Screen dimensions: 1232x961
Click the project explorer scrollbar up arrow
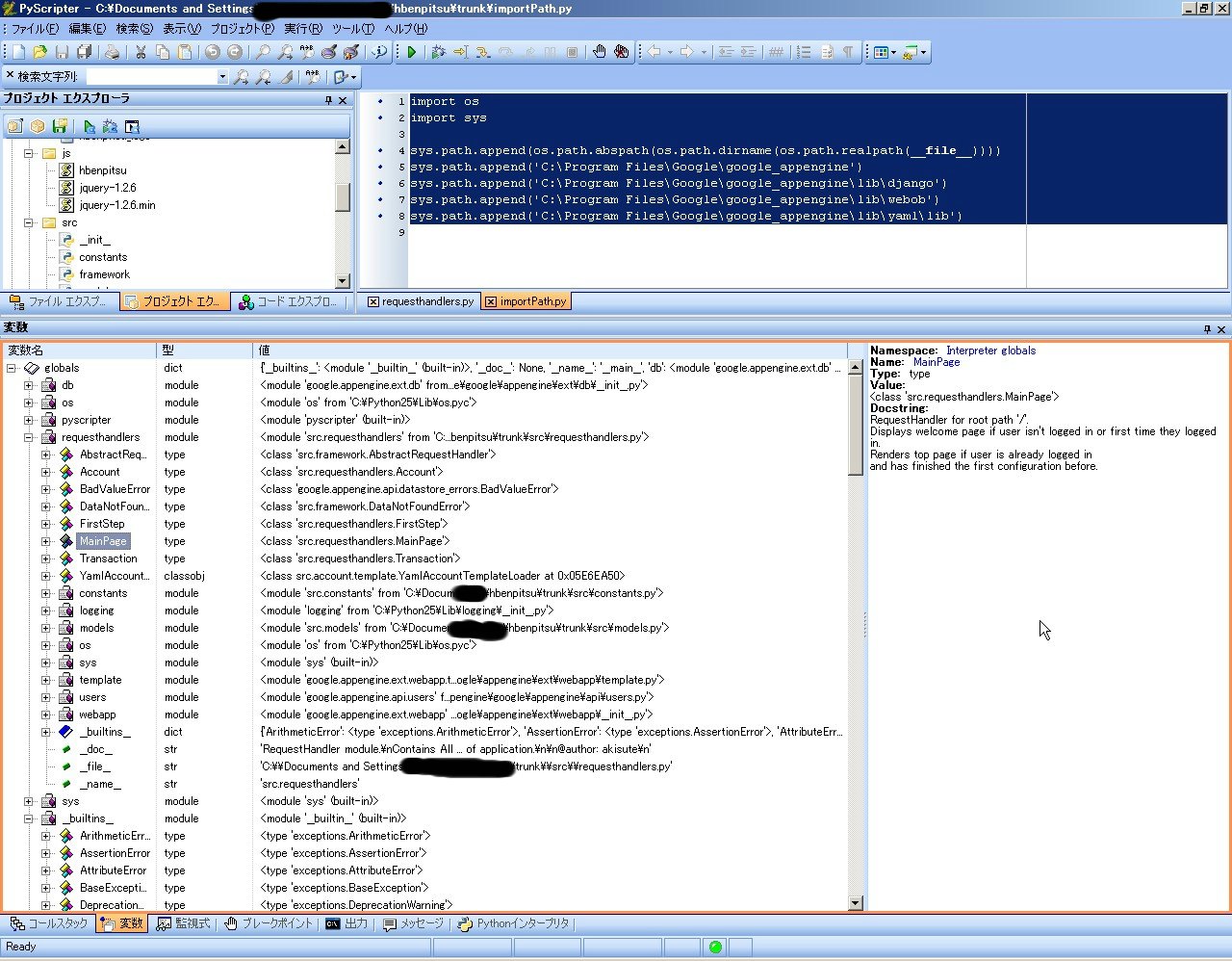pyautogui.click(x=343, y=146)
